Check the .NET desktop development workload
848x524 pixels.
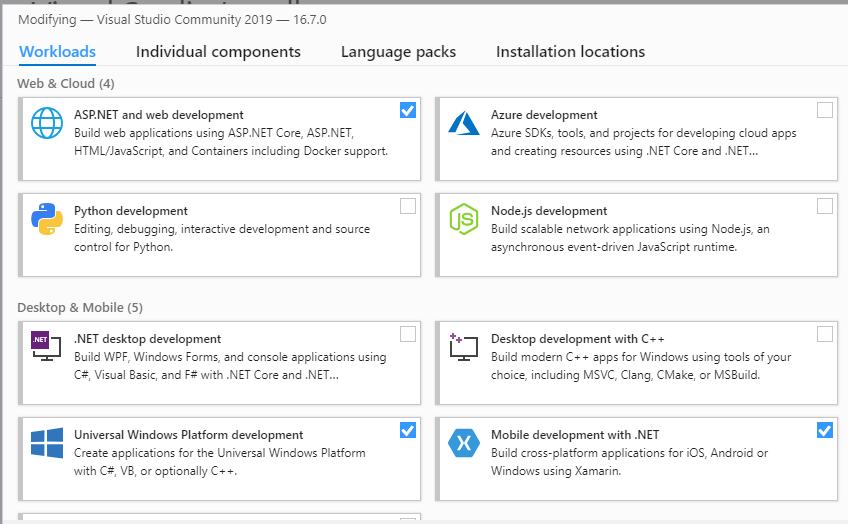click(x=408, y=334)
